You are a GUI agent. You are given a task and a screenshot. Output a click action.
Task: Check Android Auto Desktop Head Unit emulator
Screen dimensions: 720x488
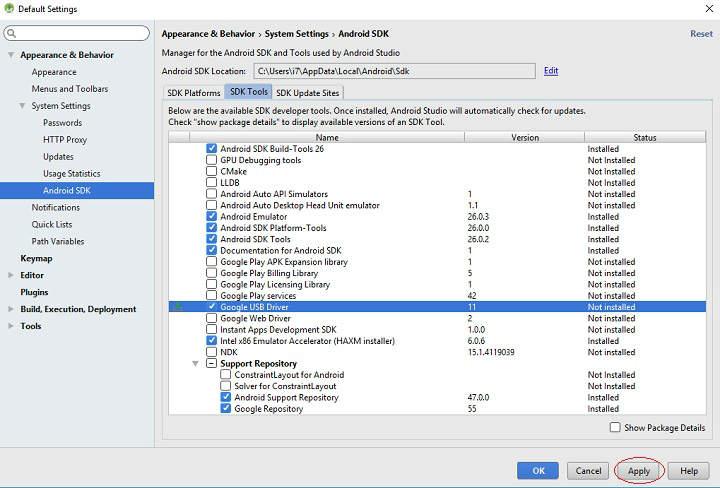pos(211,205)
